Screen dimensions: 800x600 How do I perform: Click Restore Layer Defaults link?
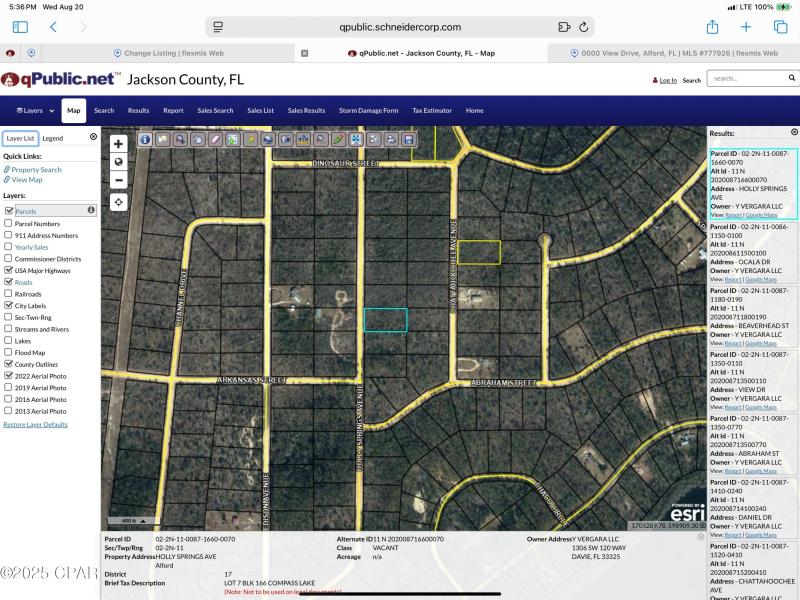35,424
